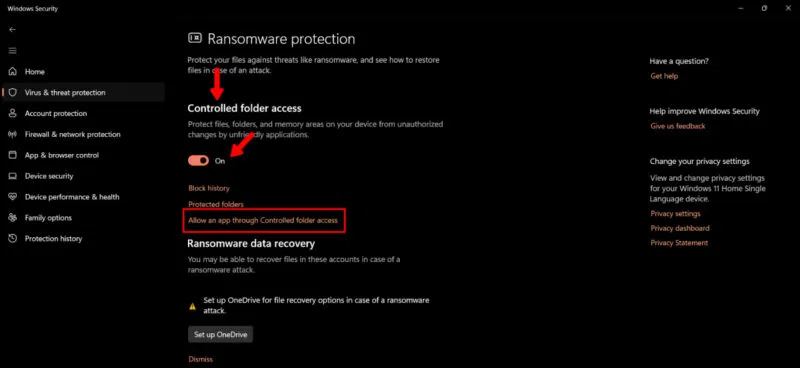This screenshot has width=800, height=368.
Task: Open the hamburger navigation menu icon
Action: click(x=13, y=51)
